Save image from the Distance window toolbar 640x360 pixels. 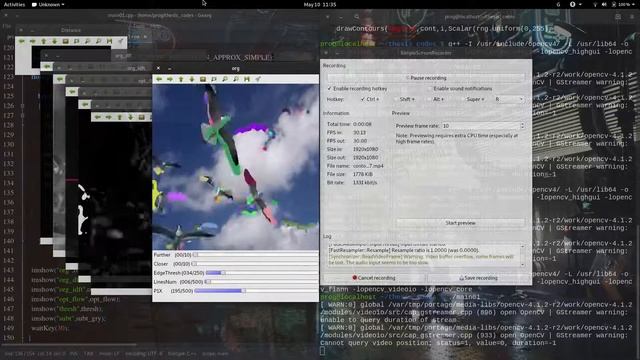109,41
